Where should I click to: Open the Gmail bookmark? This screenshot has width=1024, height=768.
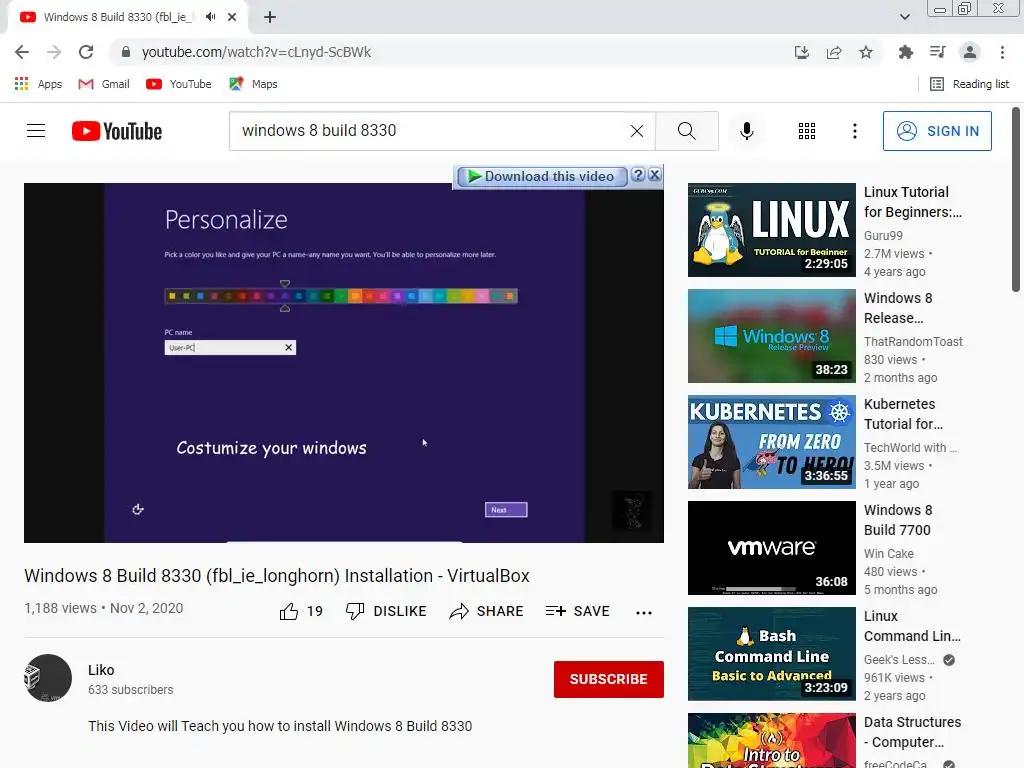click(104, 84)
